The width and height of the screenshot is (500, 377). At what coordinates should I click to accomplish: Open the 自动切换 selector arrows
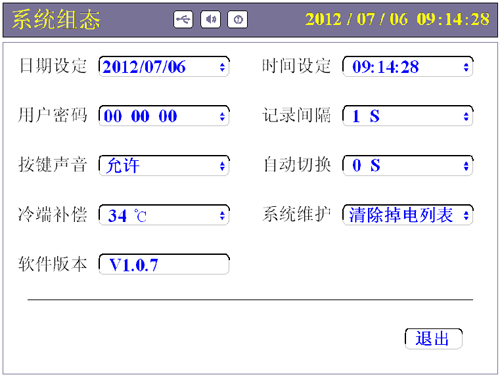(x=466, y=166)
